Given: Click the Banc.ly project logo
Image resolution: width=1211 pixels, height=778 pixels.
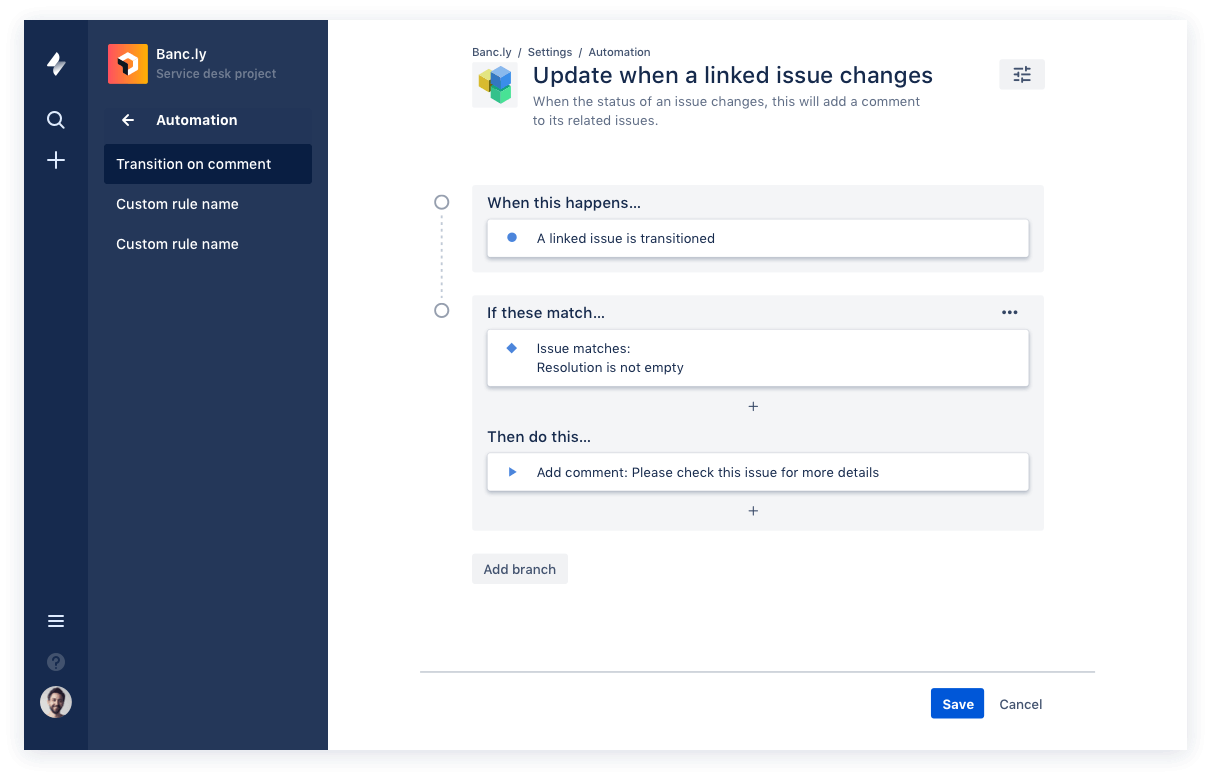Looking at the screenshot, I should click(127, 63).
